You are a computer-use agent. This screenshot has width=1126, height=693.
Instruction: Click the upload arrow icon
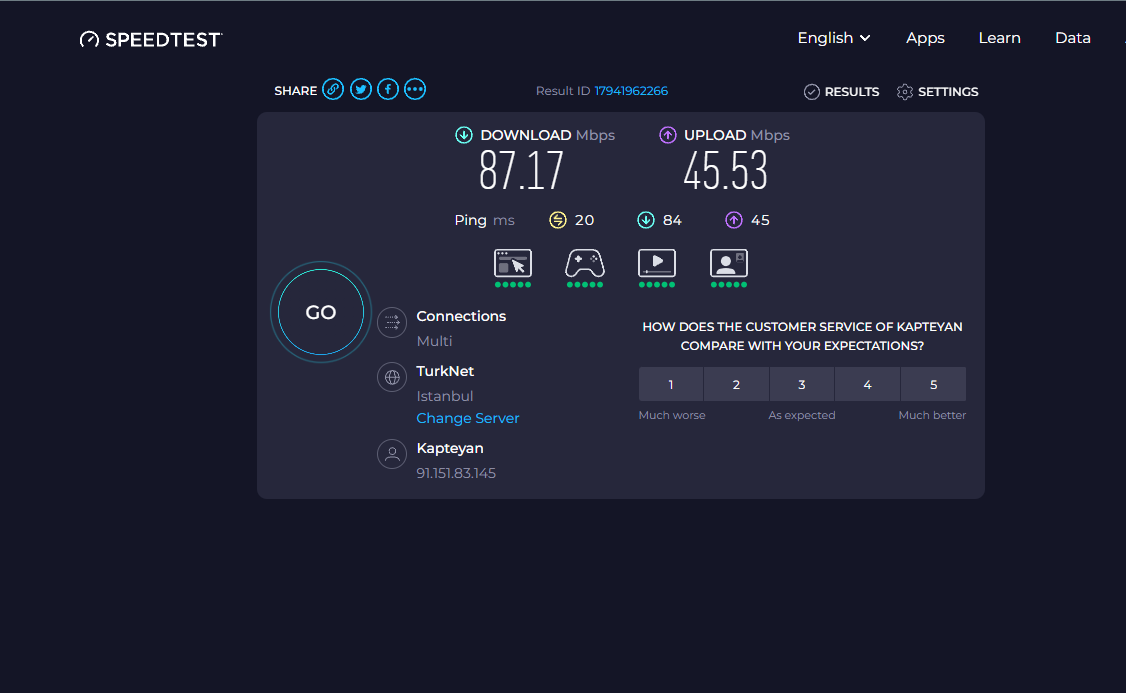pyautogui.click(x=668, y=135)
